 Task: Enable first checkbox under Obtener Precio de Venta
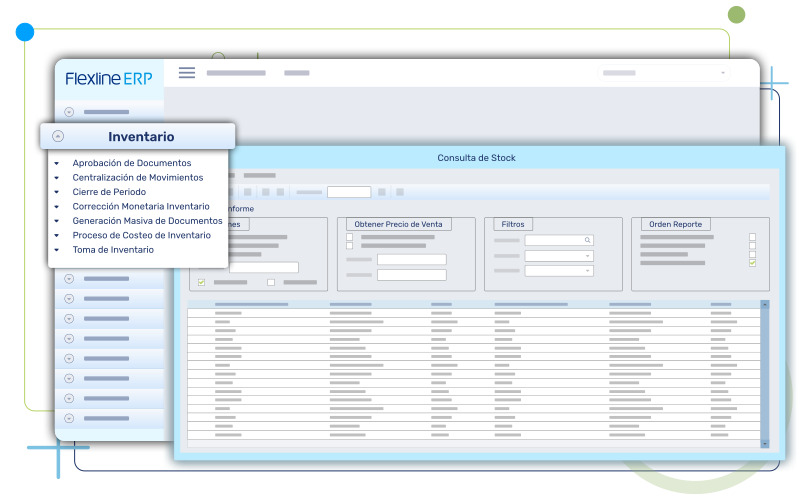[349, 237]
